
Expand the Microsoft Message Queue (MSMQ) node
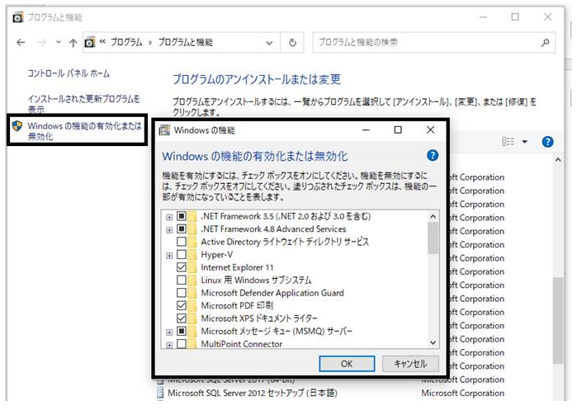169,332
